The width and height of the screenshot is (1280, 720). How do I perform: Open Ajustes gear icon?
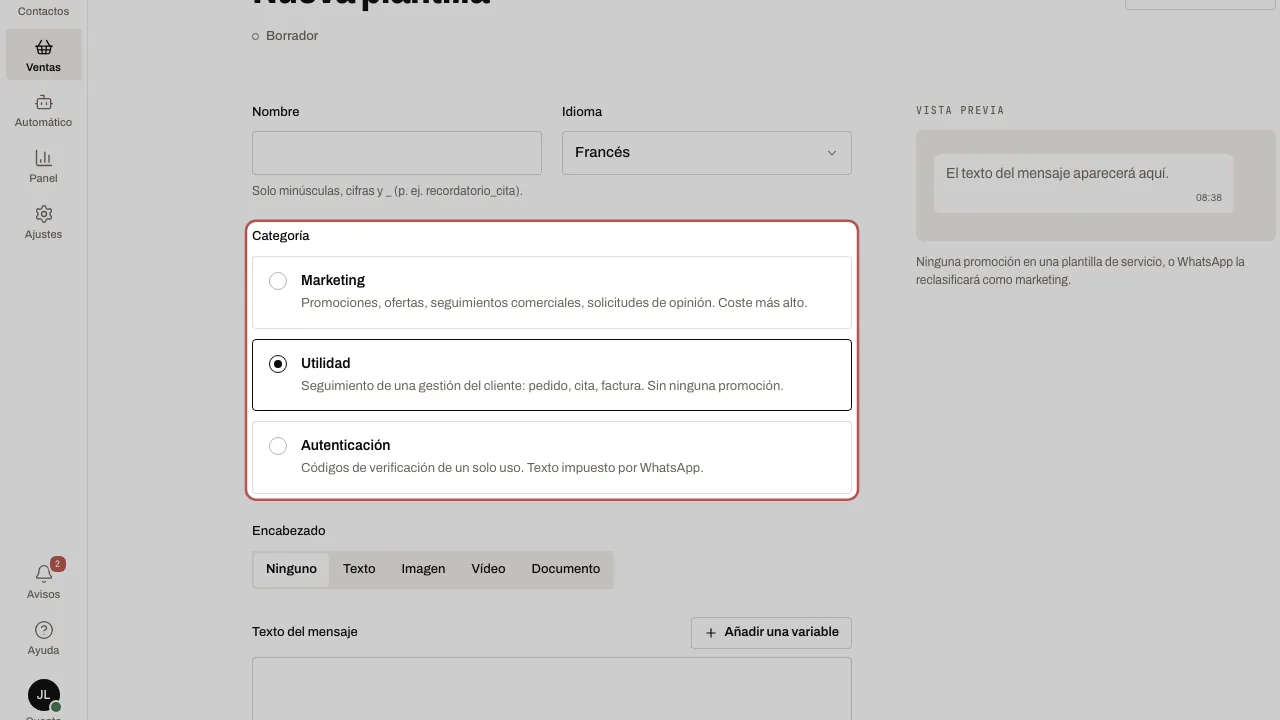pos(43,214)
